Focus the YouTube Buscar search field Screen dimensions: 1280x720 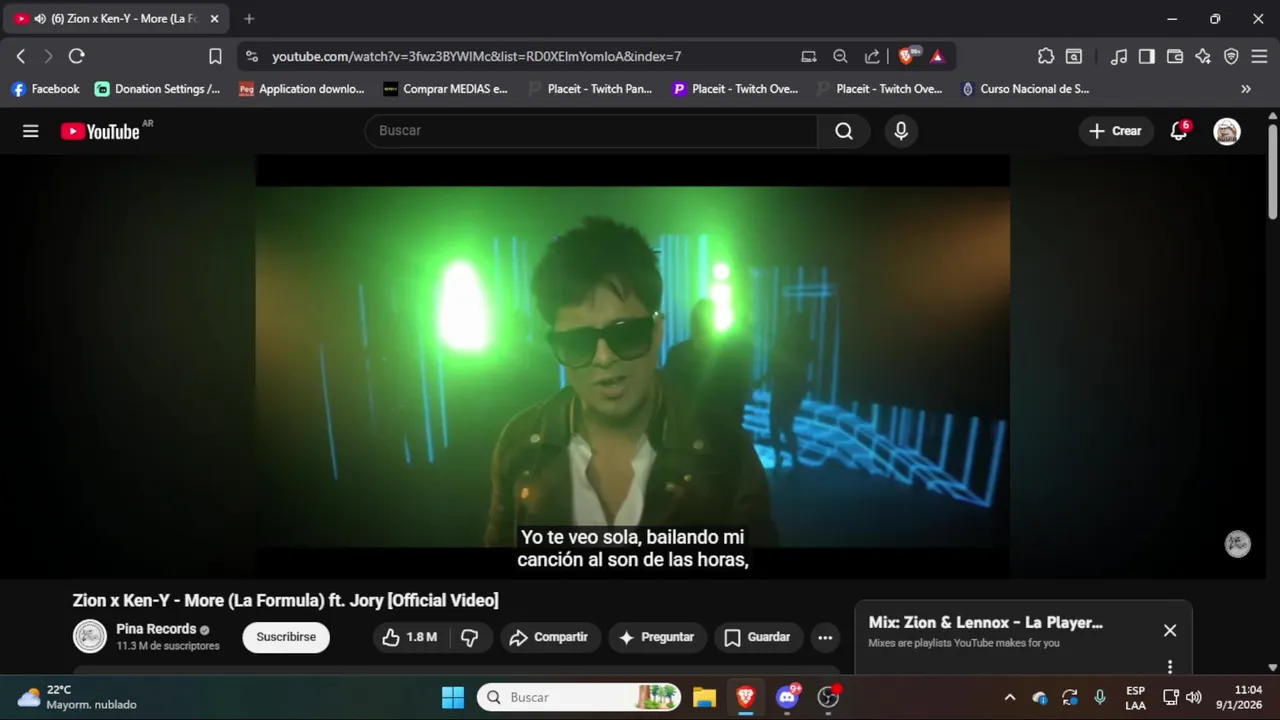591,131
